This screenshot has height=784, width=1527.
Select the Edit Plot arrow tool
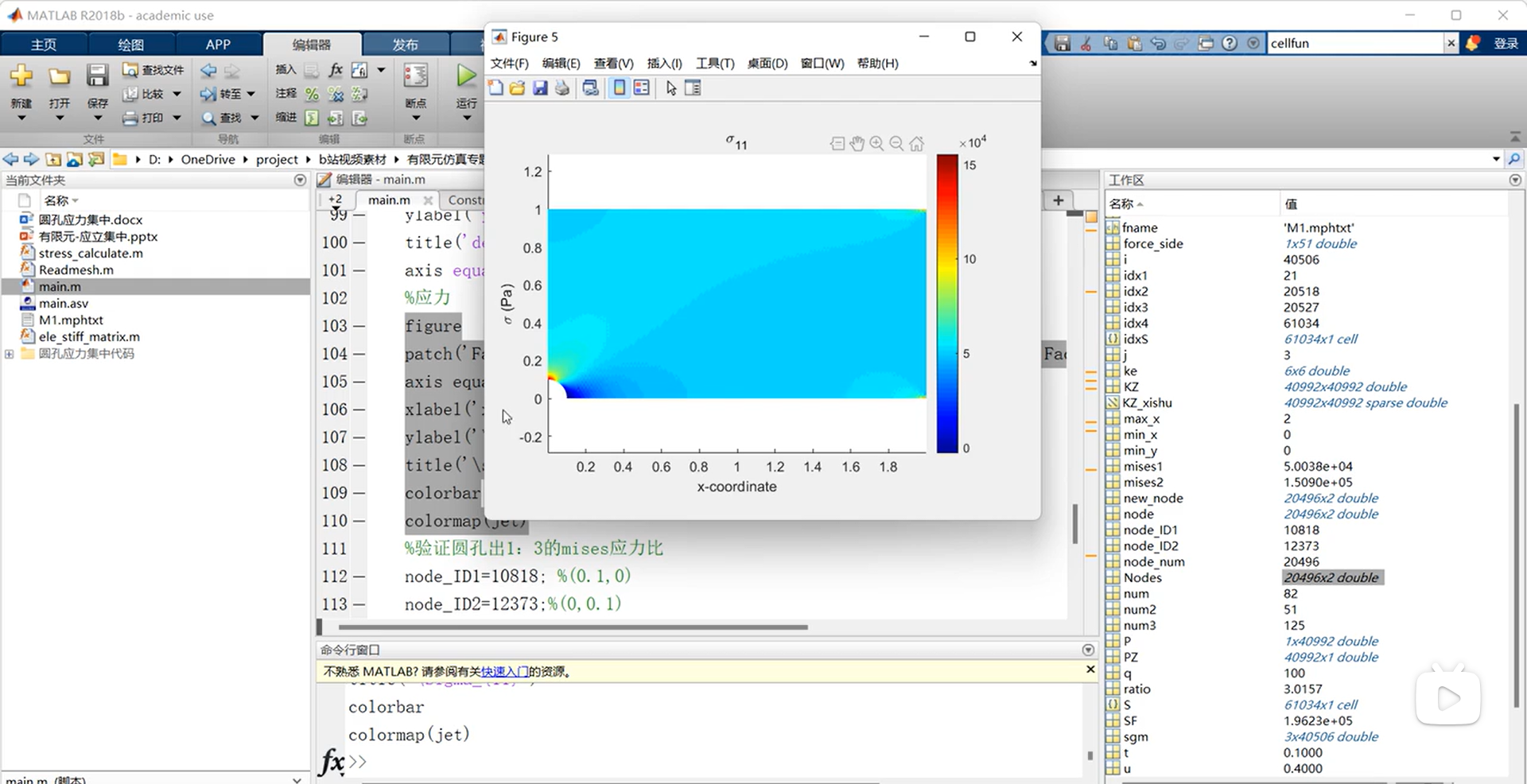coord(671,88)
